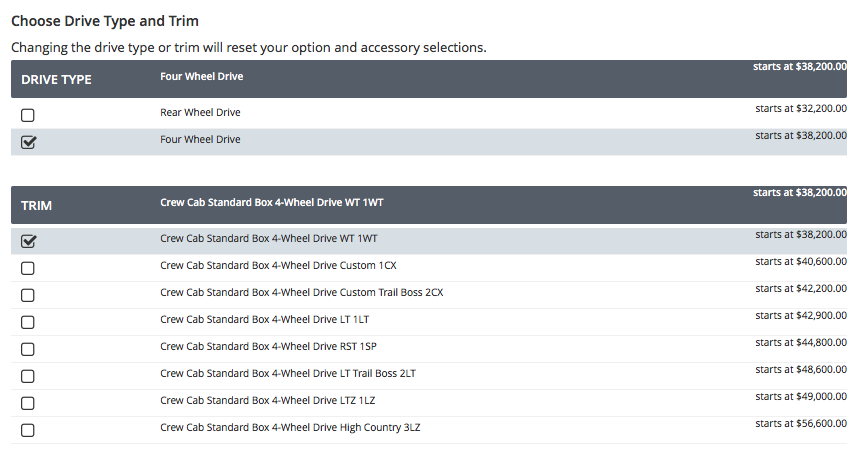Tick the Custom Trail Boss 2CX checkbox

click(28, 295)
